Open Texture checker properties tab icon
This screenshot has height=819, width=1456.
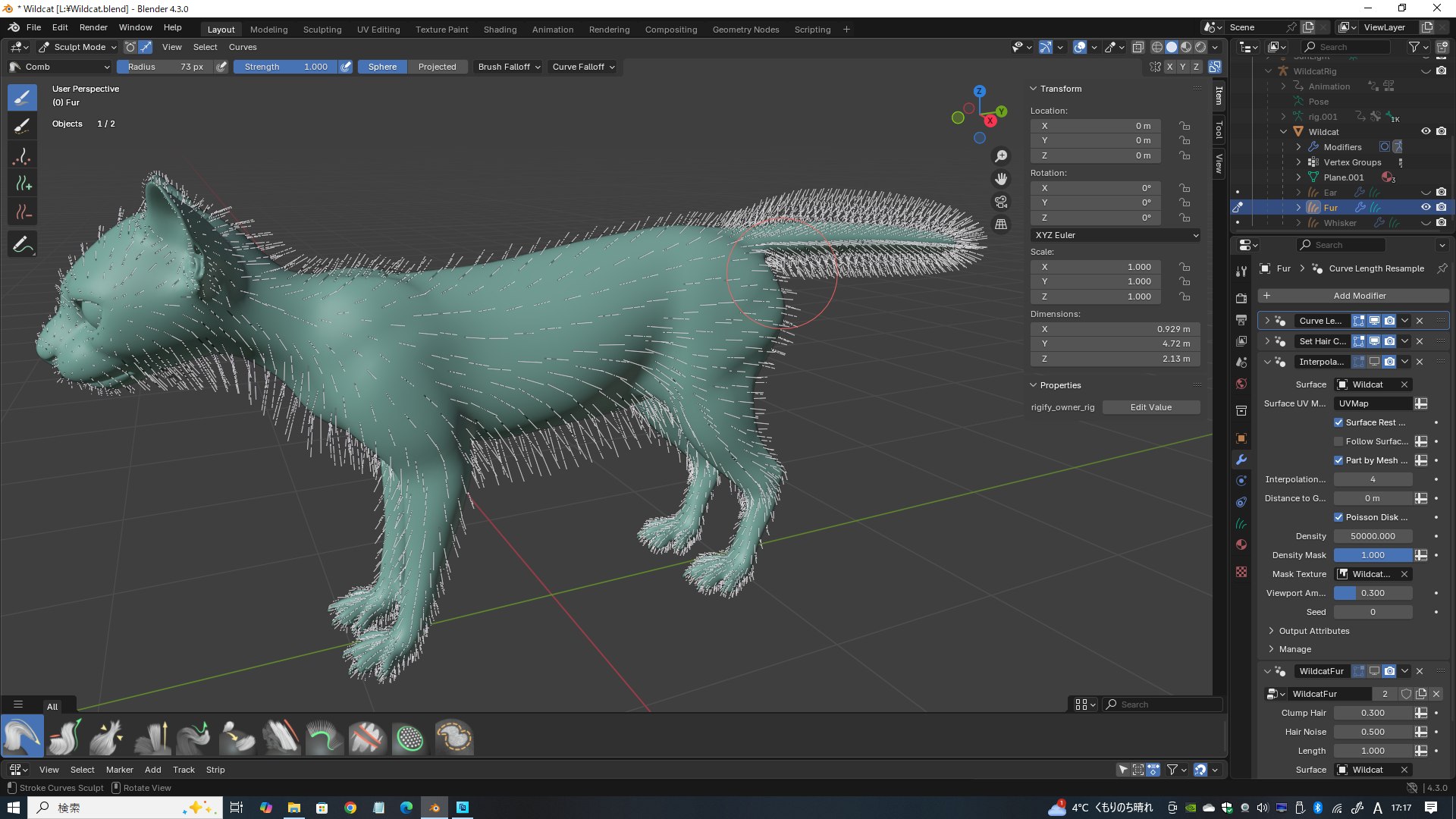(1241, 572)
